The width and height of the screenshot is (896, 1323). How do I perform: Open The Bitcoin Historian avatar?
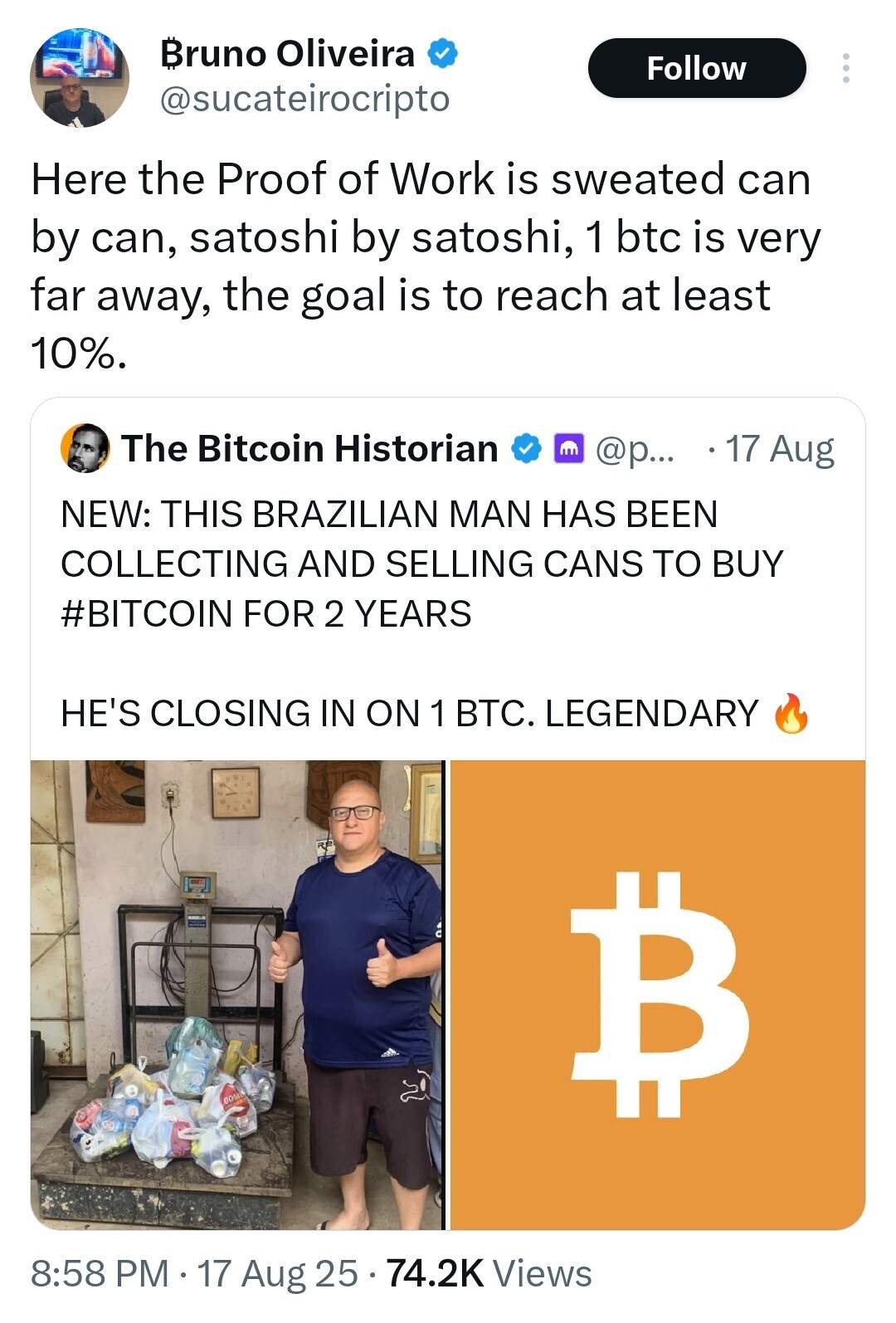85,448
